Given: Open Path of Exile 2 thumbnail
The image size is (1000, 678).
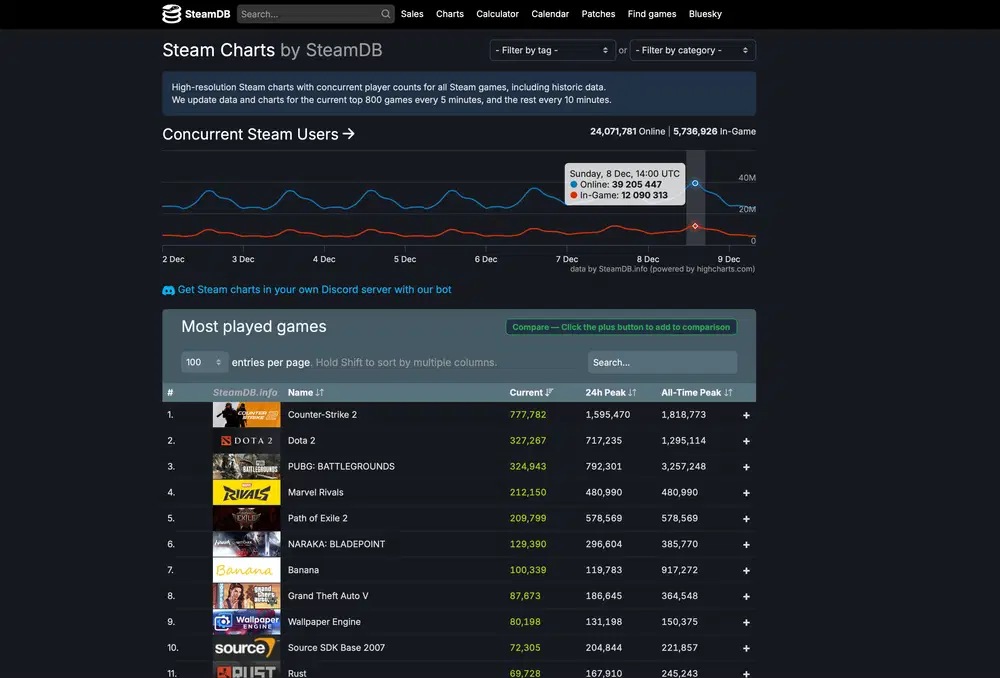Looking at the screenshot, I should pos(246,519).
